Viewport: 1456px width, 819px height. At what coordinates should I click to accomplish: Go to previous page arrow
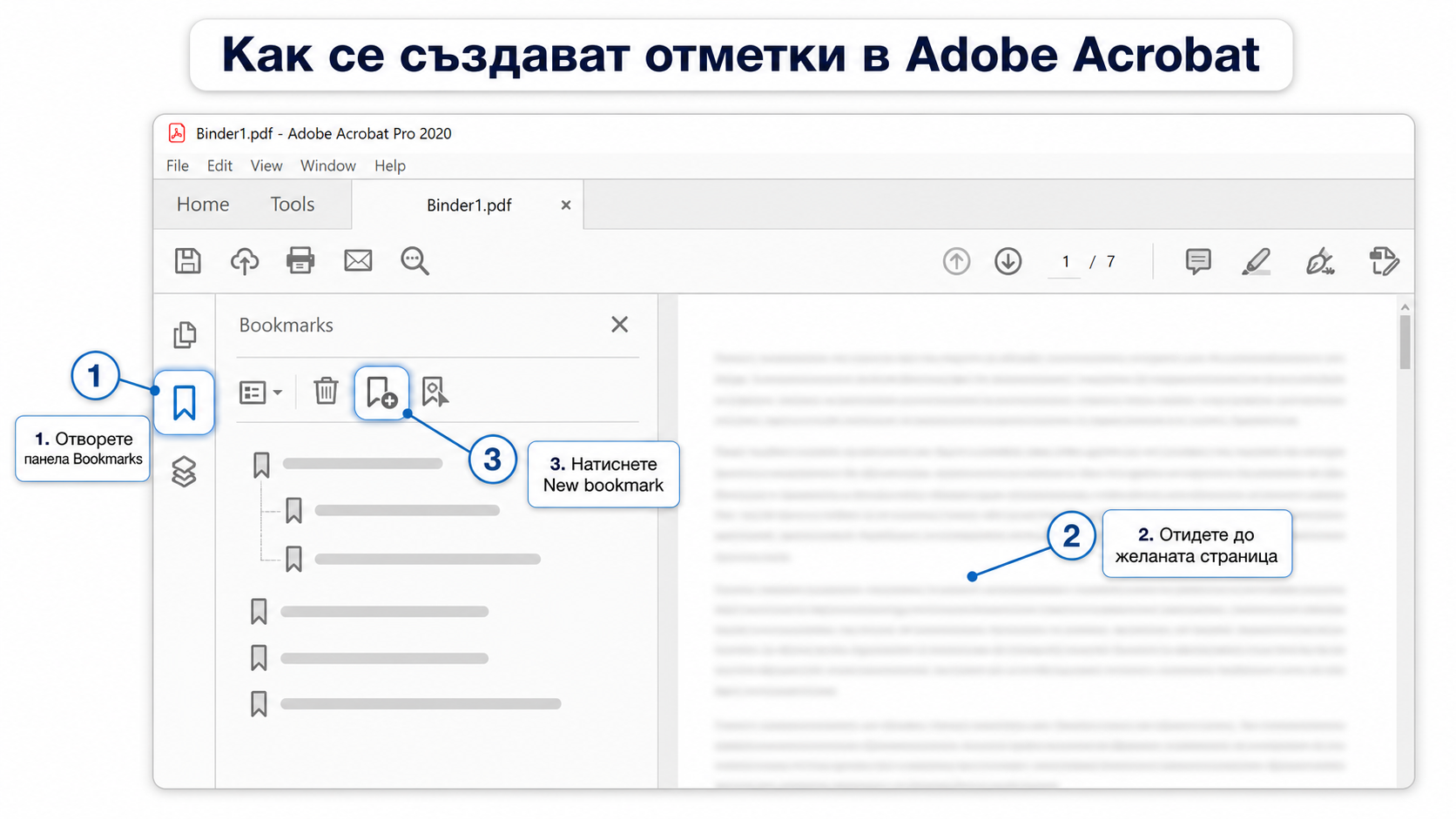point(956,261)
